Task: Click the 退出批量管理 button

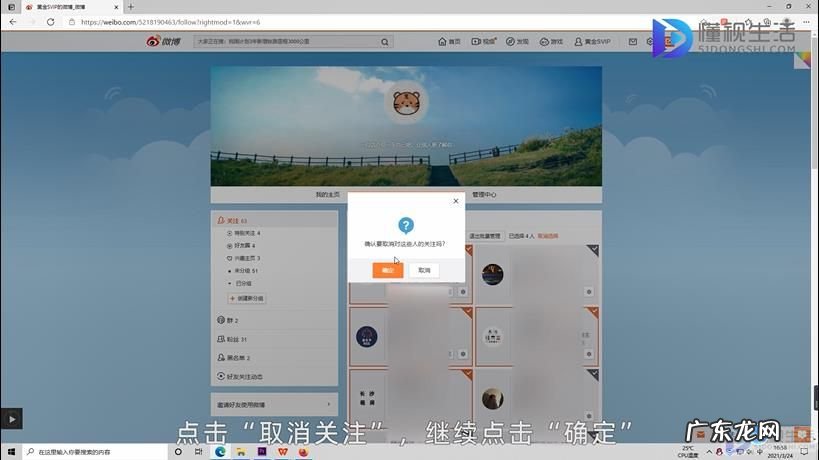Action: (x=485, y=236)
